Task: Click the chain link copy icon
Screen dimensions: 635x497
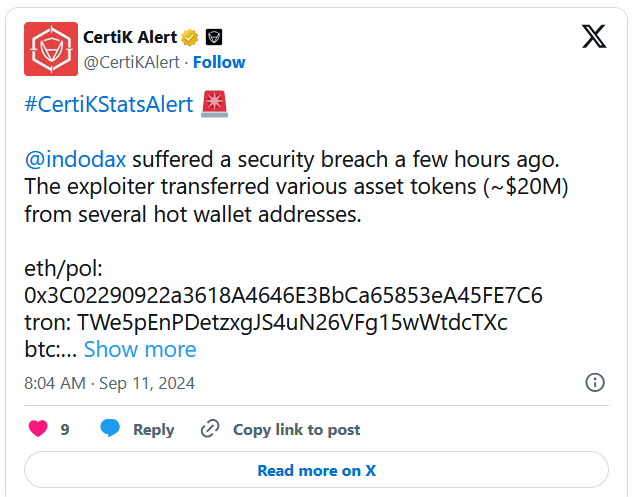Action: click(x=210, y=429)
